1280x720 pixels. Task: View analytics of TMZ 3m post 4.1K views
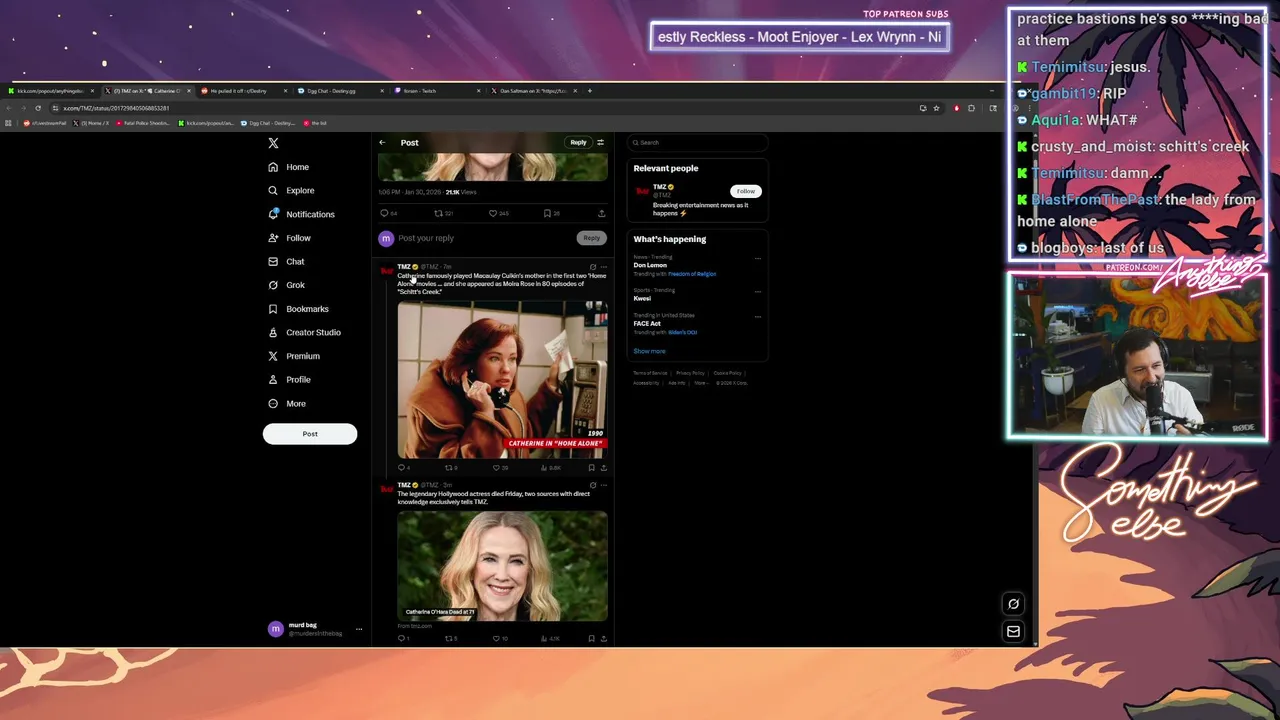[551, 638]
